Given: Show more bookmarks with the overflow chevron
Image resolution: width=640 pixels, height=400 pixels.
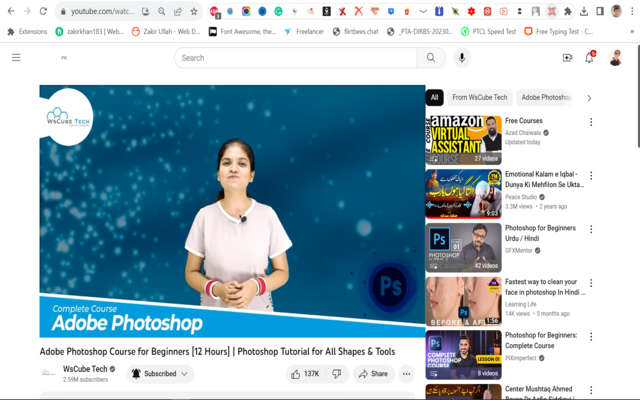Looking at the screenshot, I should (x=632, y=31).
